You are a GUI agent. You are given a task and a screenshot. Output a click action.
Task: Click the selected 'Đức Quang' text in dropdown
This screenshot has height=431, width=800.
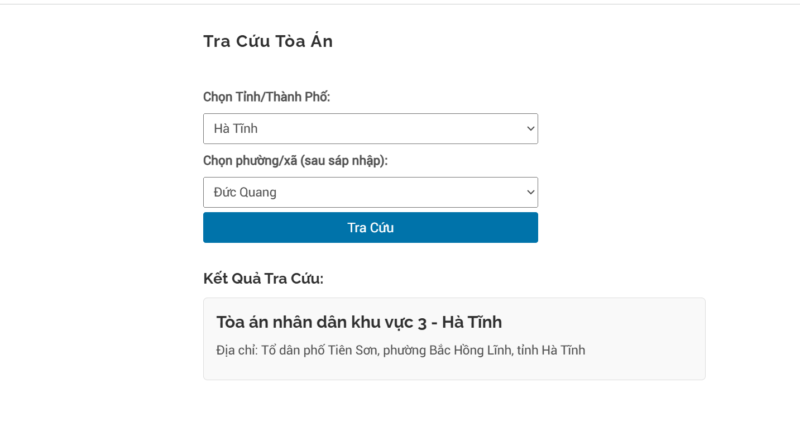(245, 192)
